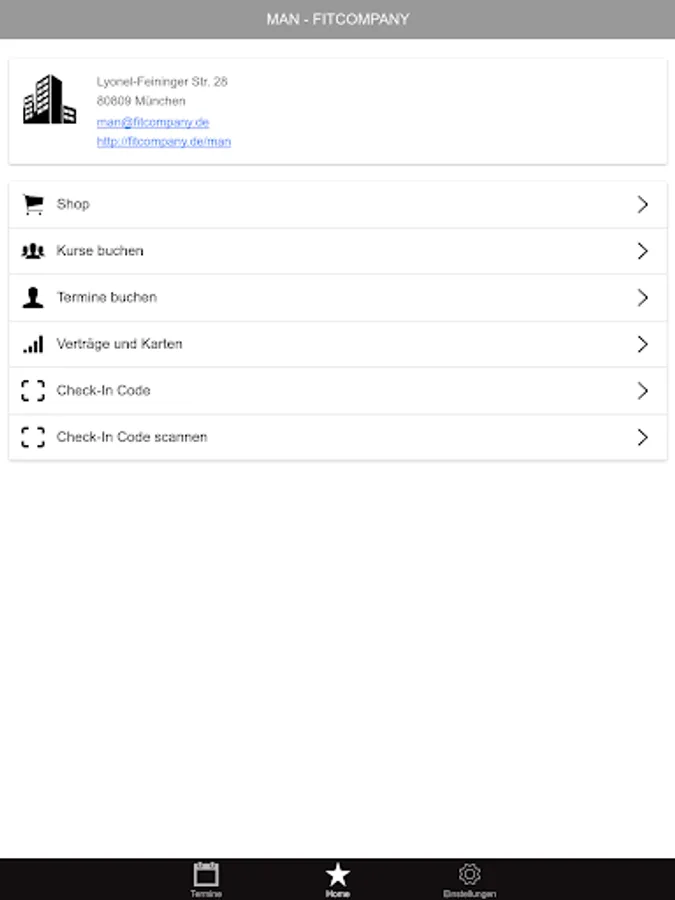The image size is (675, 900).
Task: Expand Verträge und Karten chevron
Action: click(643, 344)
